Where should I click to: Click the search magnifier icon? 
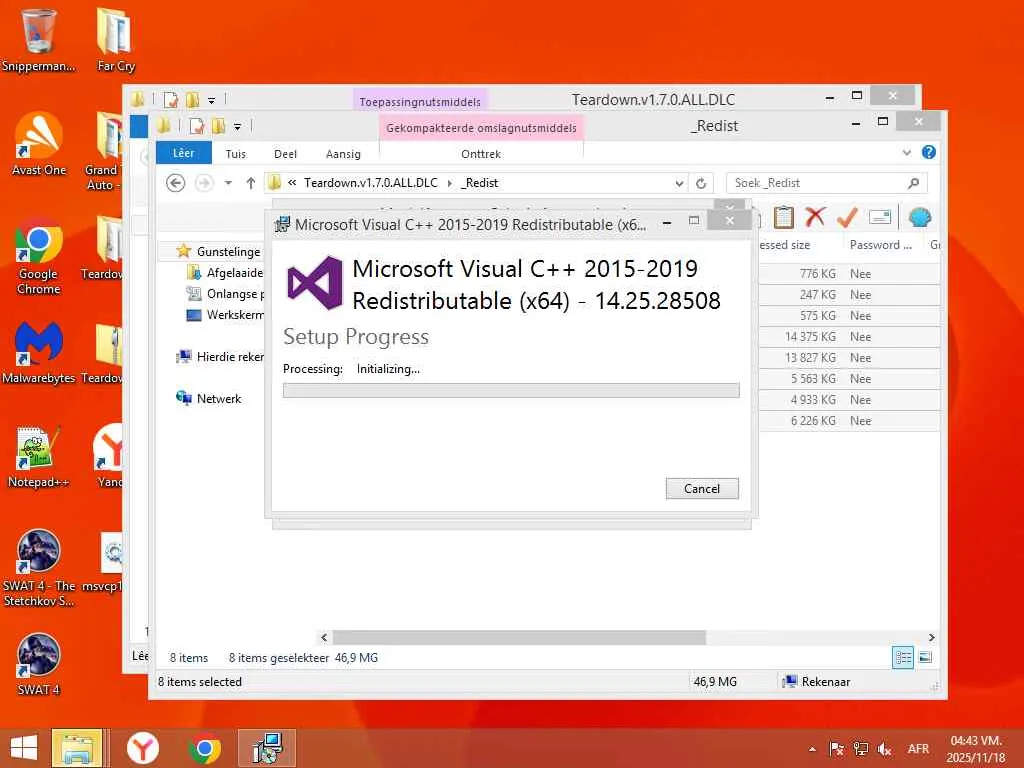tap(914, 183)
